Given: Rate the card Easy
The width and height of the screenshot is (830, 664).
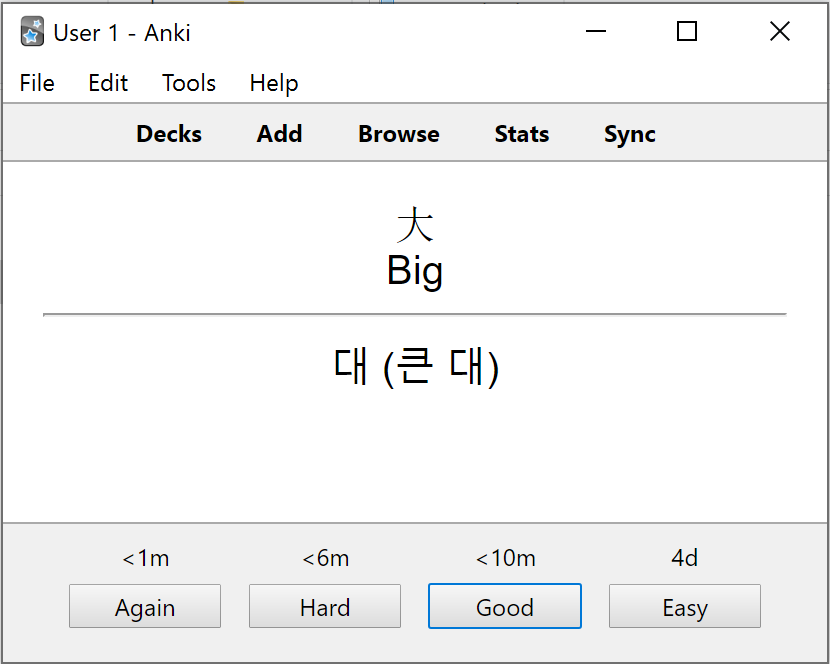Looking at the screenshot, I should coord(685,606).
